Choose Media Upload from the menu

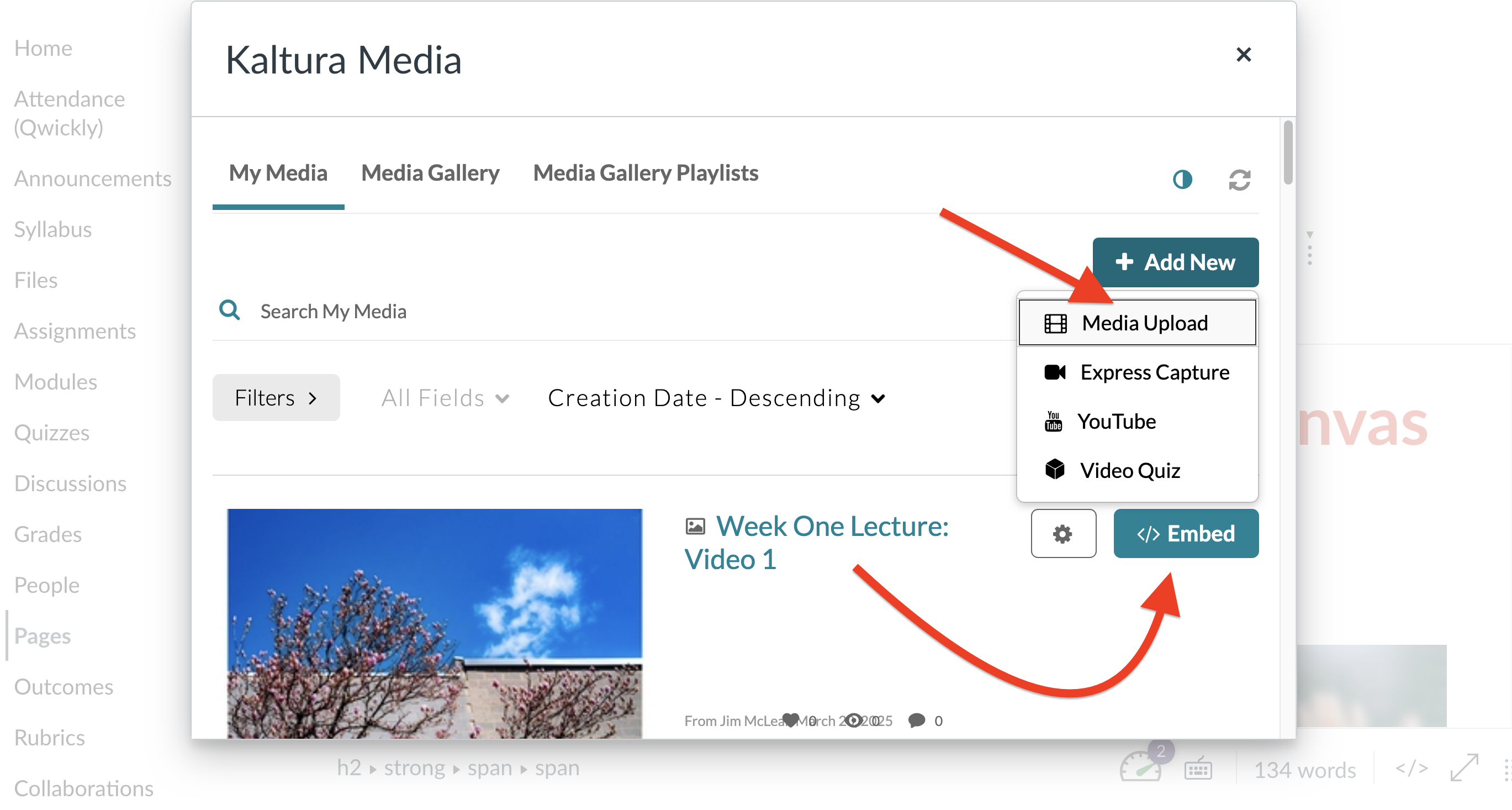point(1137,323)
